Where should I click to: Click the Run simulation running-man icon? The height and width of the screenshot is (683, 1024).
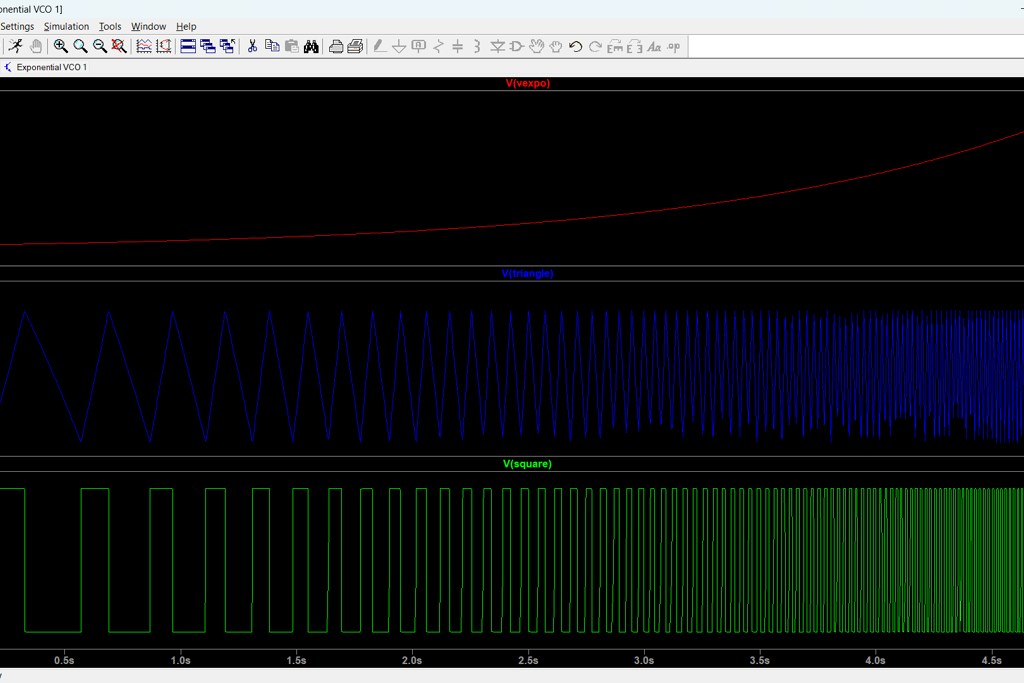point(16,46)
